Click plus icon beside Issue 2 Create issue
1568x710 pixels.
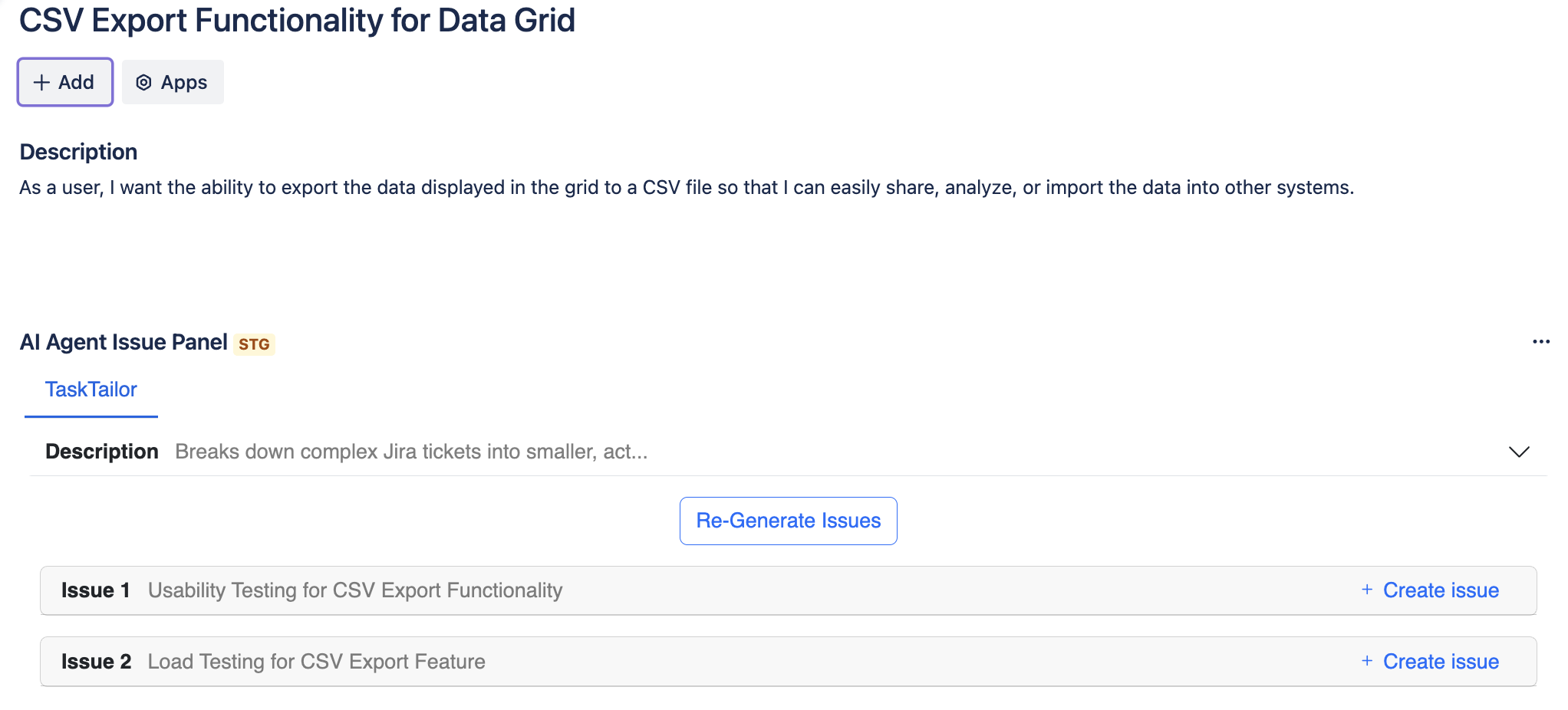[x=1366, y=661]
